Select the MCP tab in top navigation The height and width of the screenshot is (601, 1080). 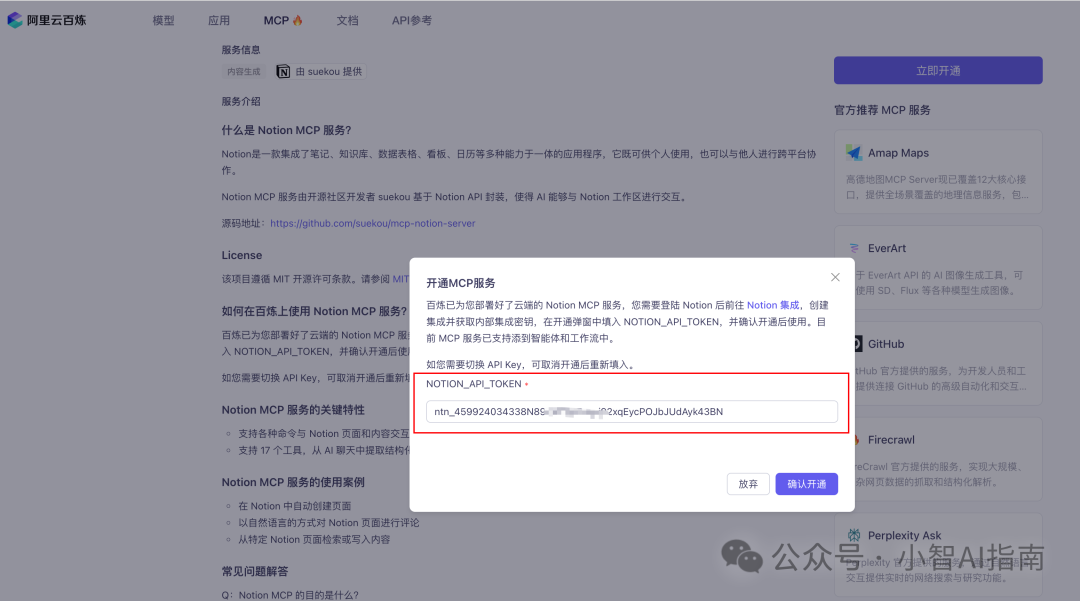275,19
